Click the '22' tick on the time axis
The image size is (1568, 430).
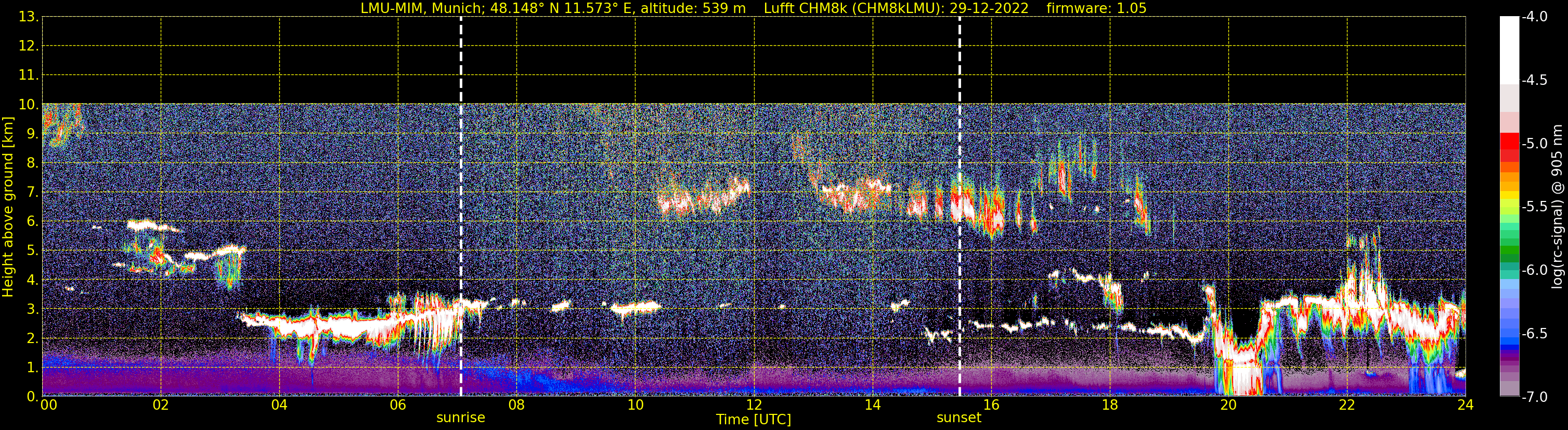pyautogui.click(x=1347, y=405)
